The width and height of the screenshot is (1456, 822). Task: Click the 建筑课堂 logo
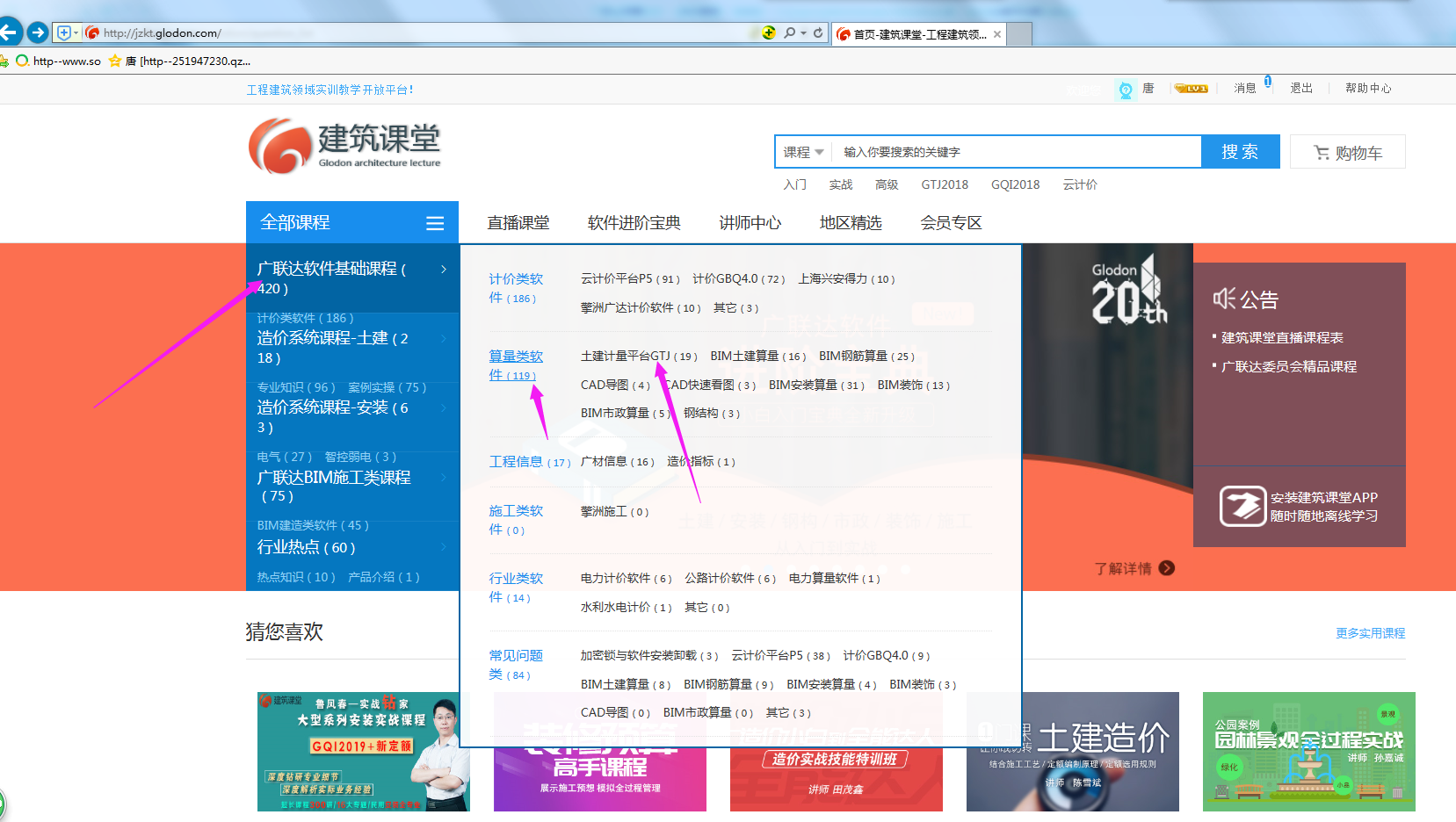[344, 146]
